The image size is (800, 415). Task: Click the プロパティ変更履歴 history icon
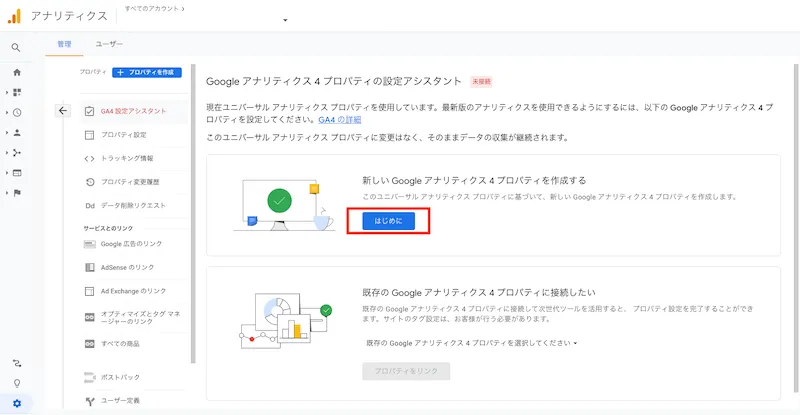pos(90,182)
